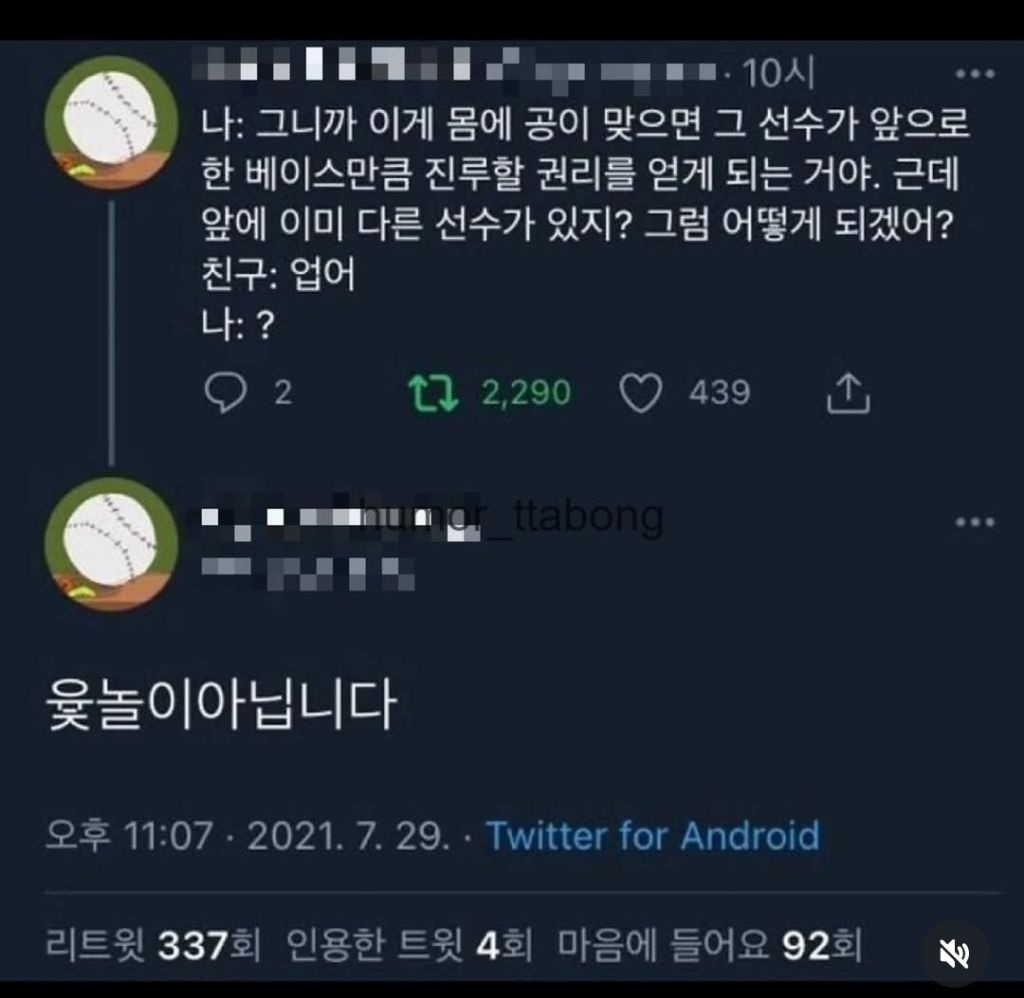Click the green retweet arrows icon

coord(434,393)
